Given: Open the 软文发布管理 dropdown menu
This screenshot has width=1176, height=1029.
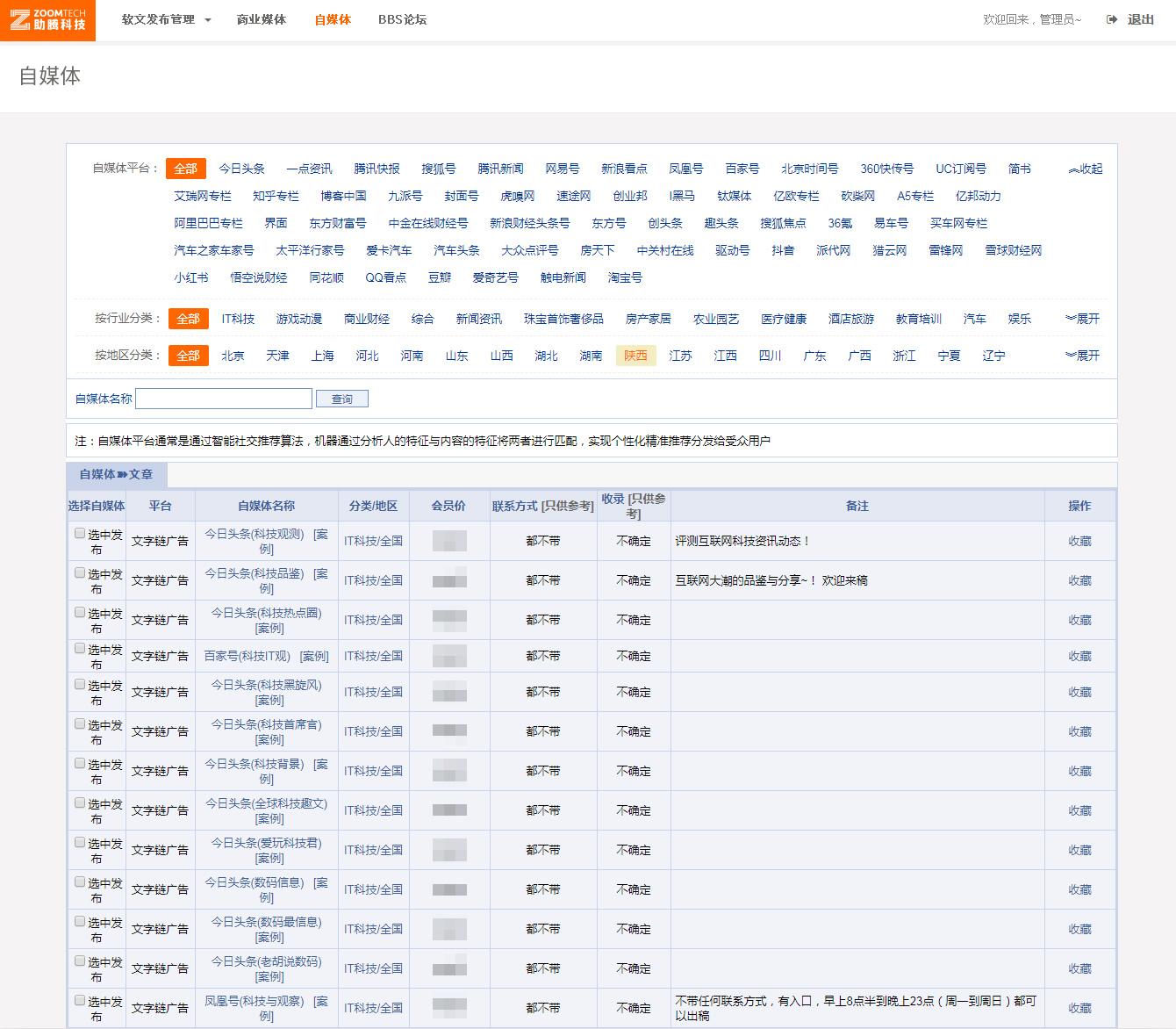Looking at the screenshot, I should [166, 19].
